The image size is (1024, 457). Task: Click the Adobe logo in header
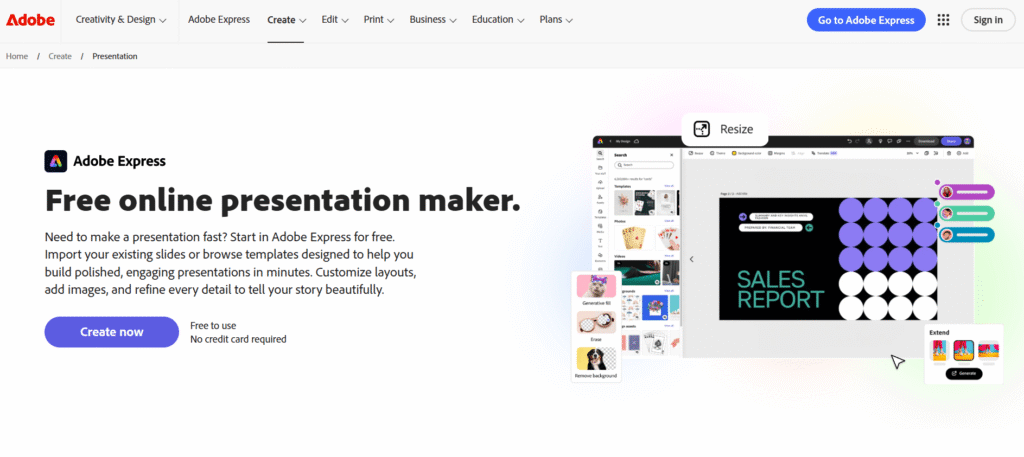click(x=29, y=19)
